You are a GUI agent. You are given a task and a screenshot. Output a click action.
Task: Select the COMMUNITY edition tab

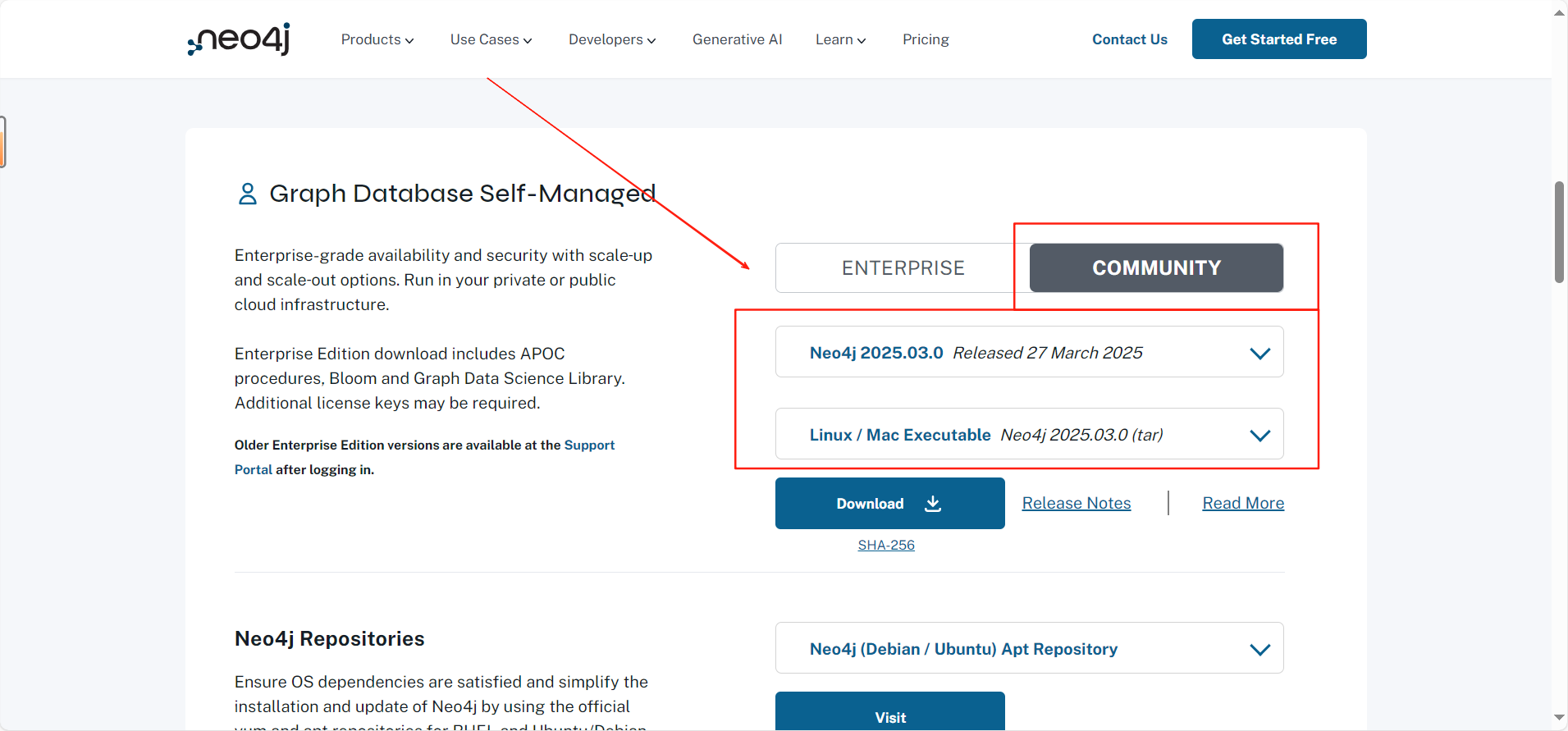pos(1156,267)
